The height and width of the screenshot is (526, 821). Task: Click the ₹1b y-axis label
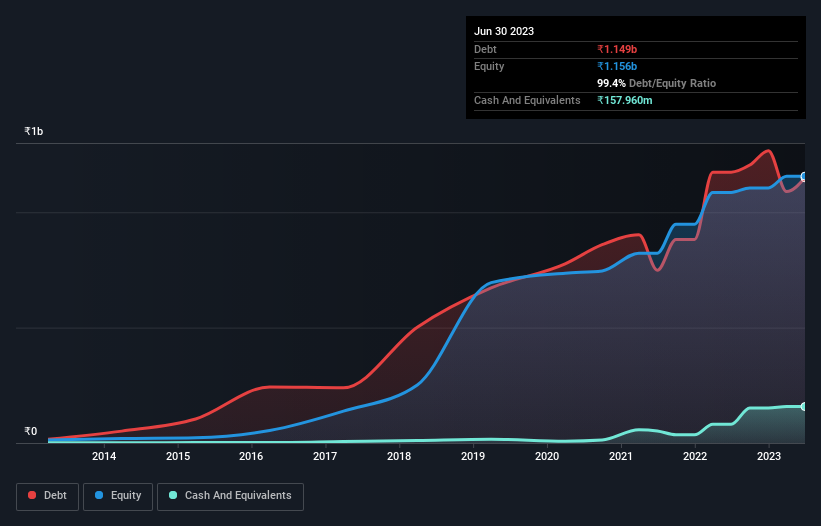[34, 131]
